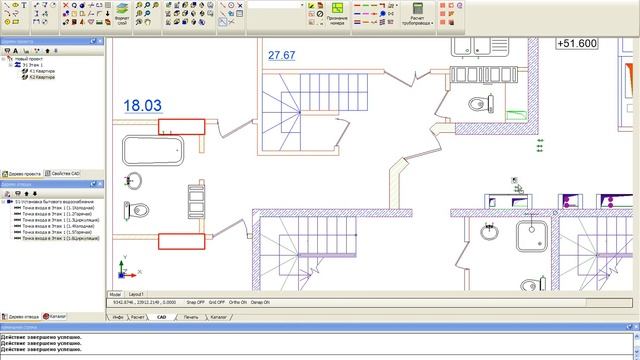640x360 pixels.
Task: Select the bathtub symbol on the plan
Action: (153, 151)
